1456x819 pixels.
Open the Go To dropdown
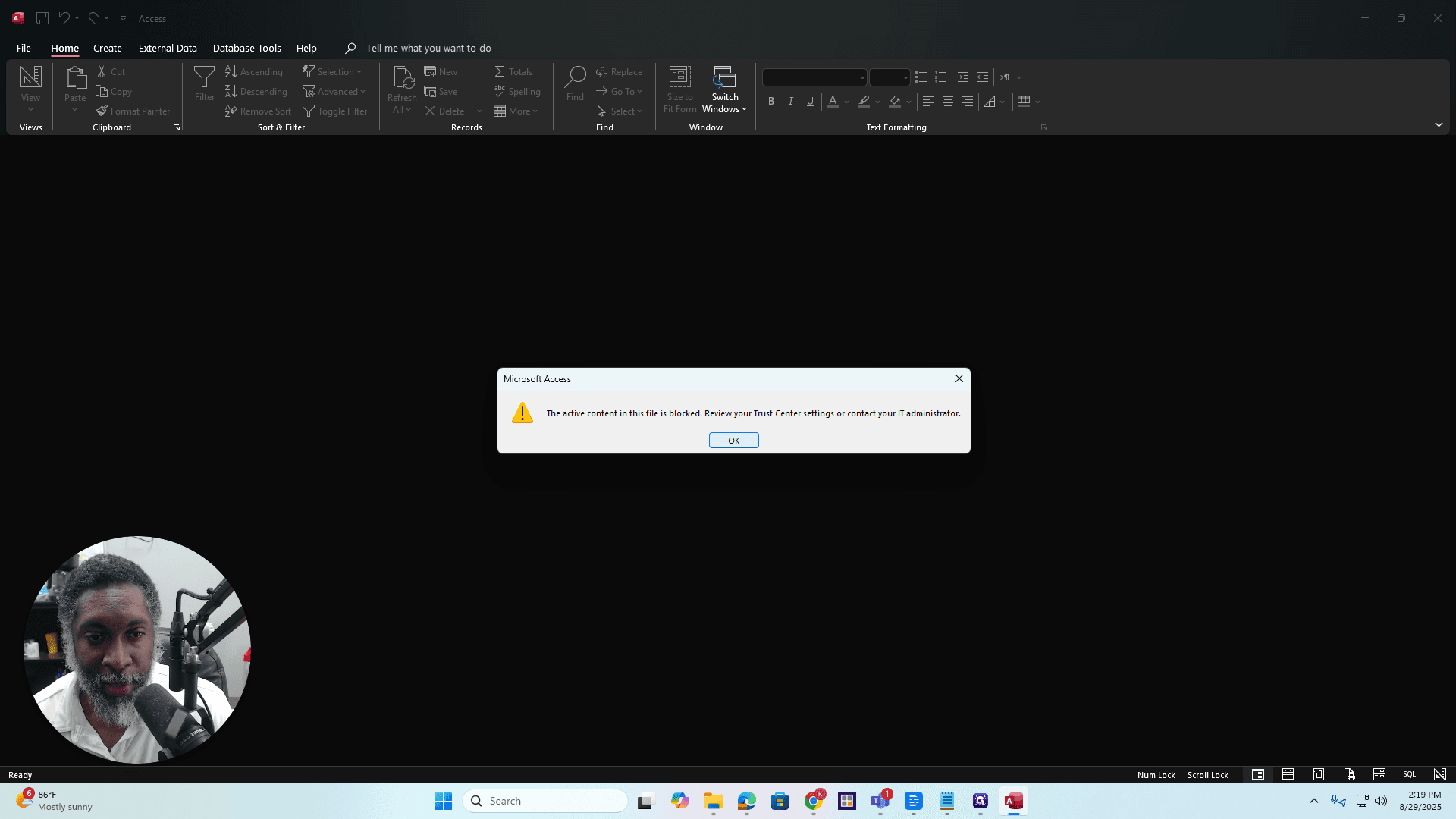619,92
